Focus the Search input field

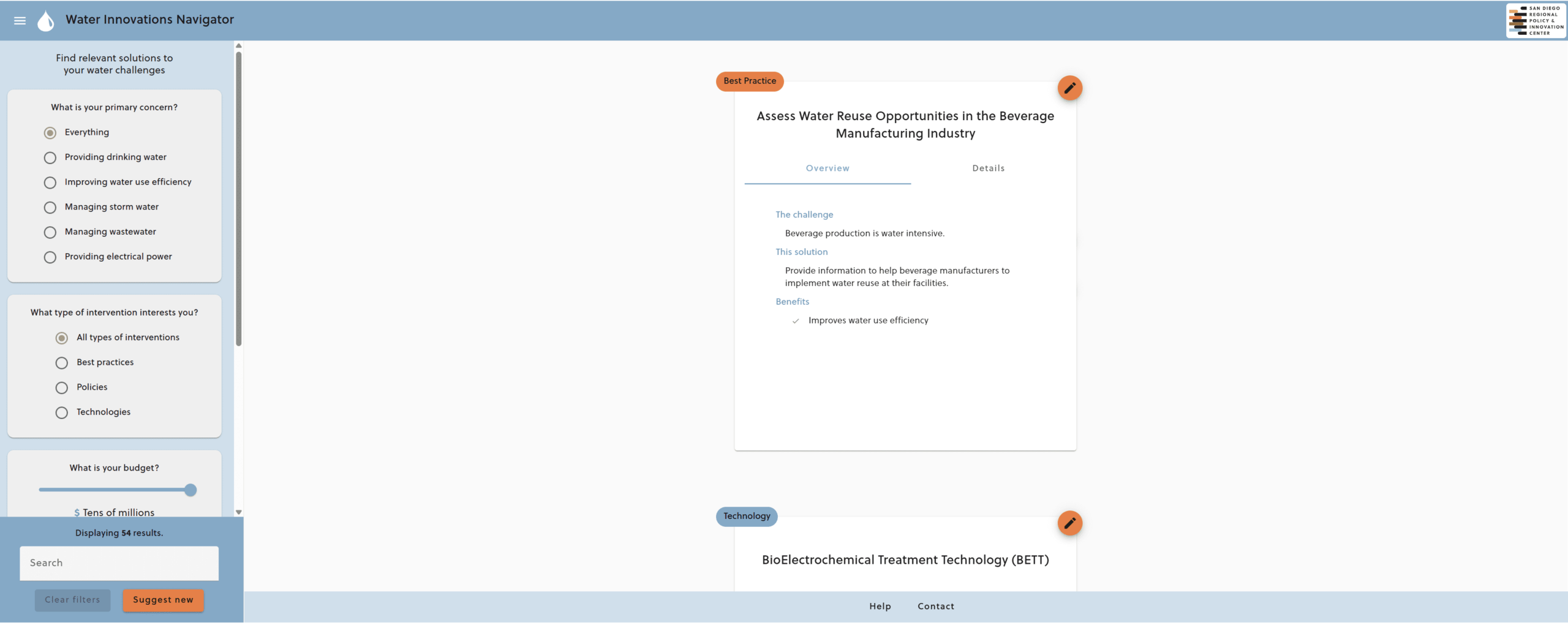tap(119, 563)
